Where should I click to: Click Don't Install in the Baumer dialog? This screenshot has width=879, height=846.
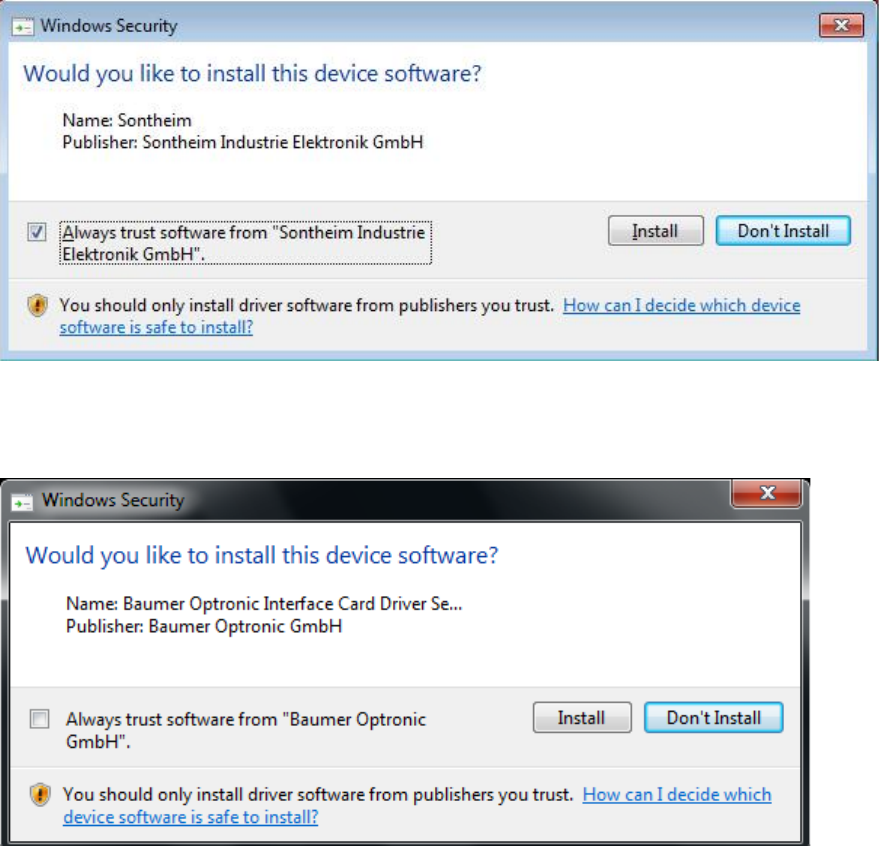[x=713, y=718]
